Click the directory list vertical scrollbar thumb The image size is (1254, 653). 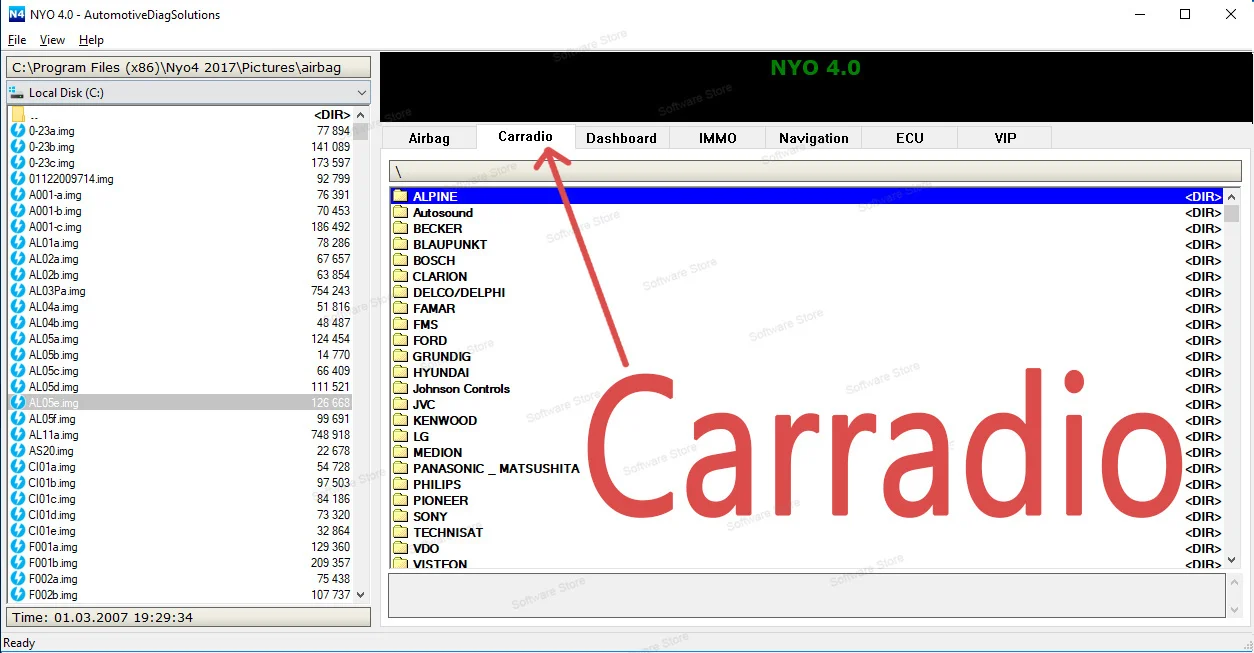point(1232,213)
